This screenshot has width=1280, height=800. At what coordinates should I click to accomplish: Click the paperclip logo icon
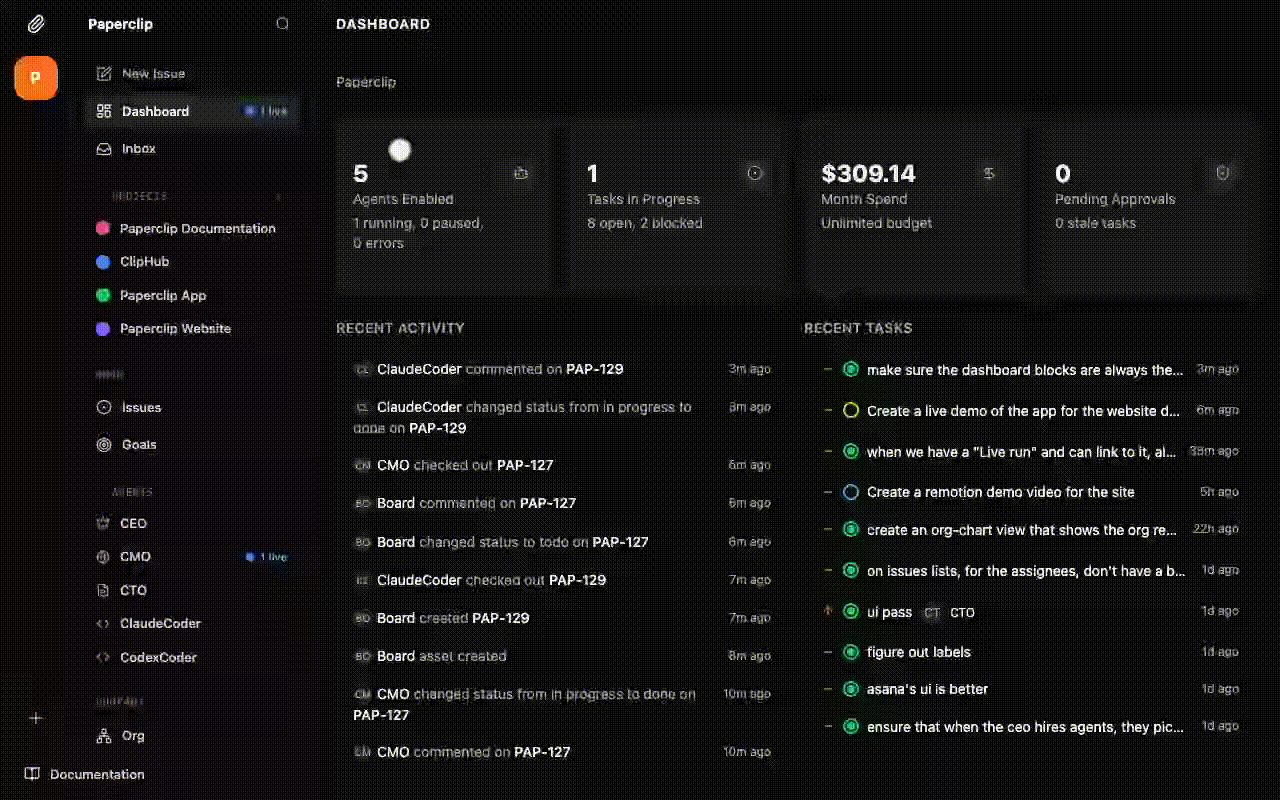[x=36, y=24]
